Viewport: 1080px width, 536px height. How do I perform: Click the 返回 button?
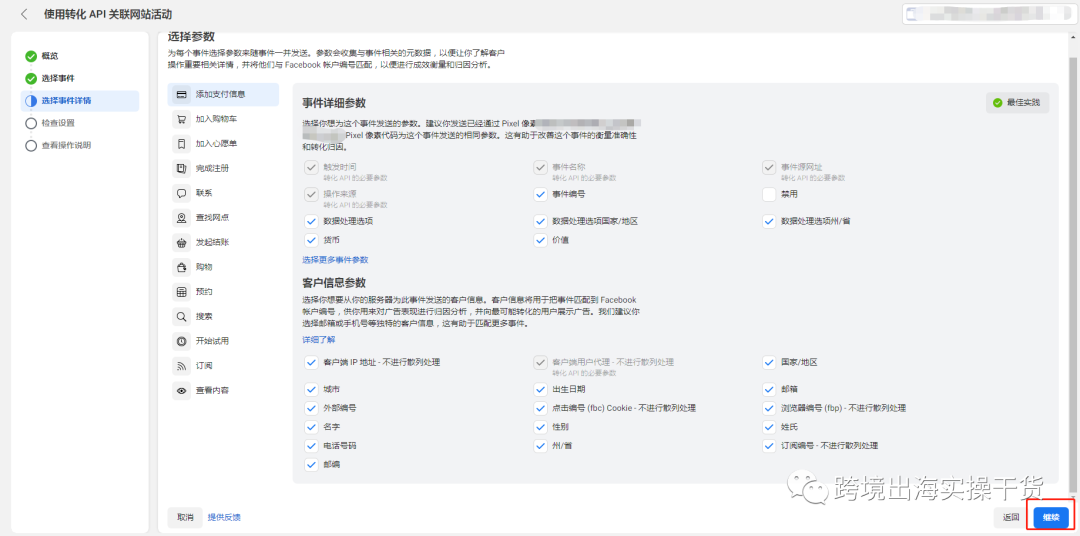point(1011,517)
